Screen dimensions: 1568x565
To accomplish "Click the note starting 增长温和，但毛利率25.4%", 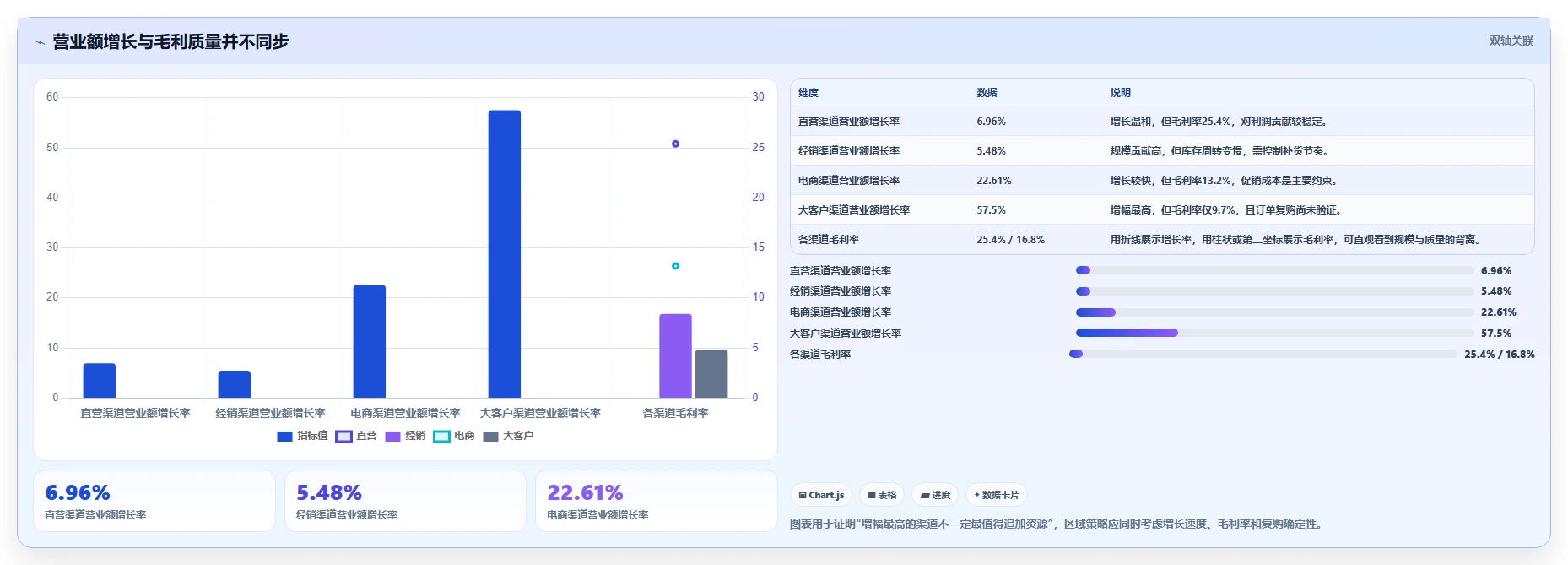I will pos(1220,122).
